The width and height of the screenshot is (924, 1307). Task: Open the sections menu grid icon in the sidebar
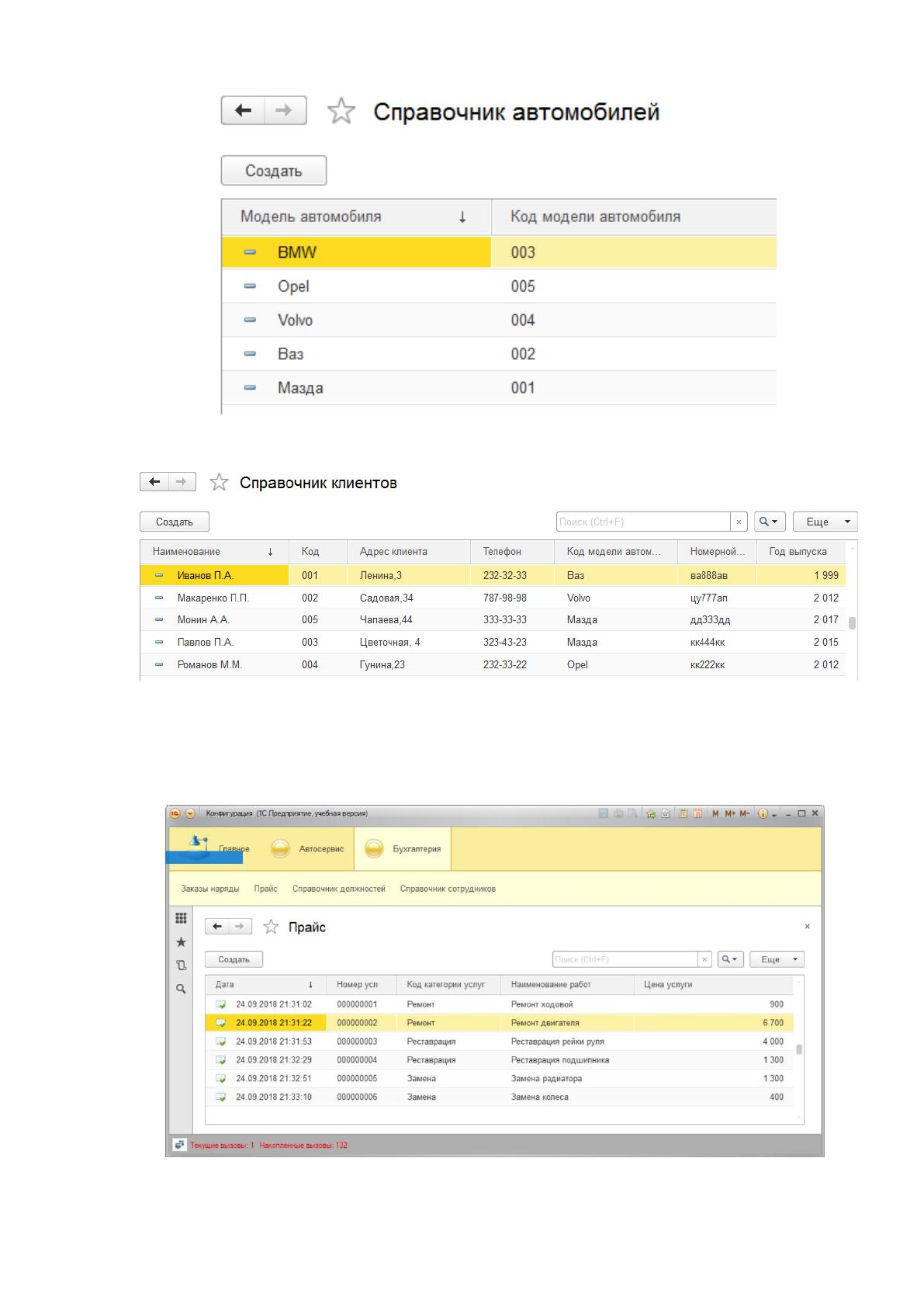181,918
